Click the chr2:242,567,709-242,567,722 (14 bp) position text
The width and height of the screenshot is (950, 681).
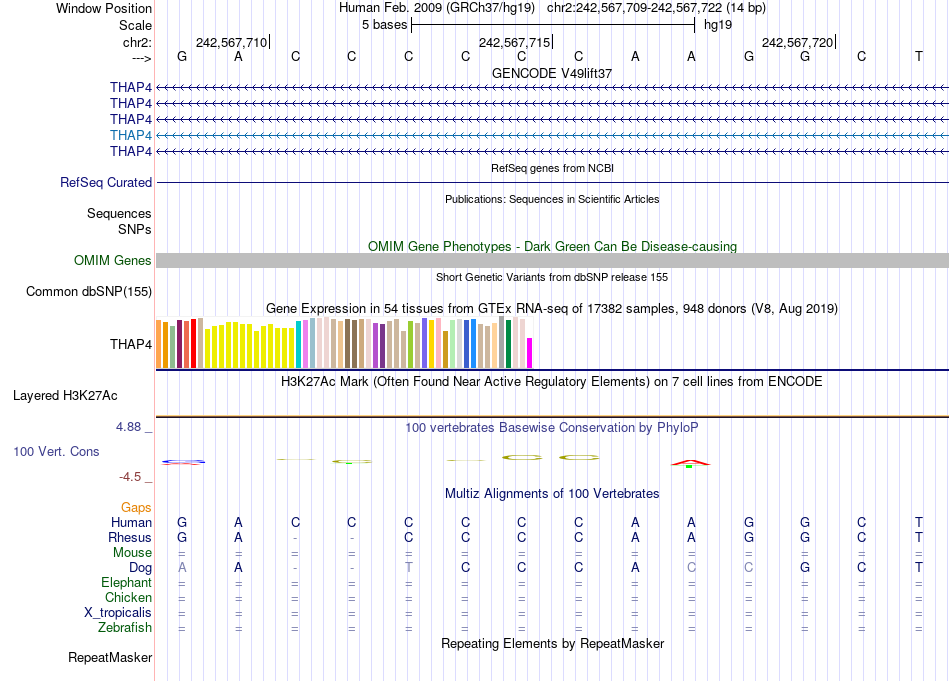(656, 8)
